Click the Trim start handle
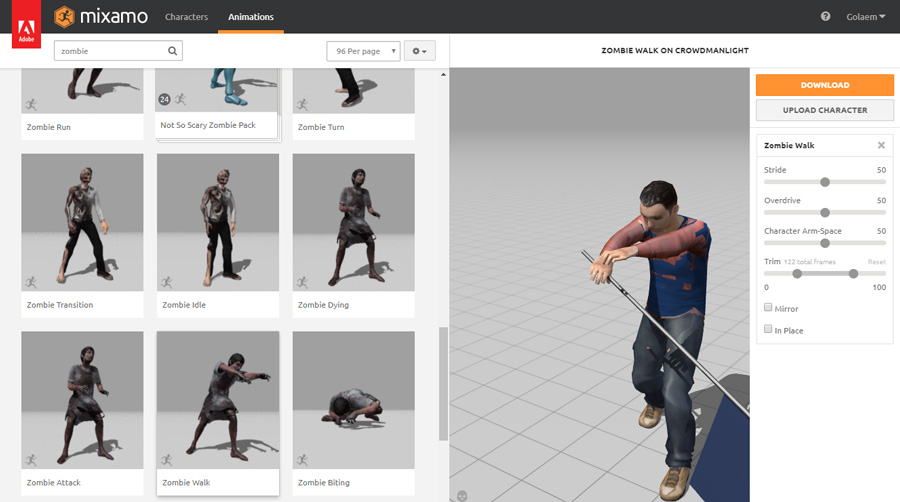The image size is (900, 502). tap(797, 274)
